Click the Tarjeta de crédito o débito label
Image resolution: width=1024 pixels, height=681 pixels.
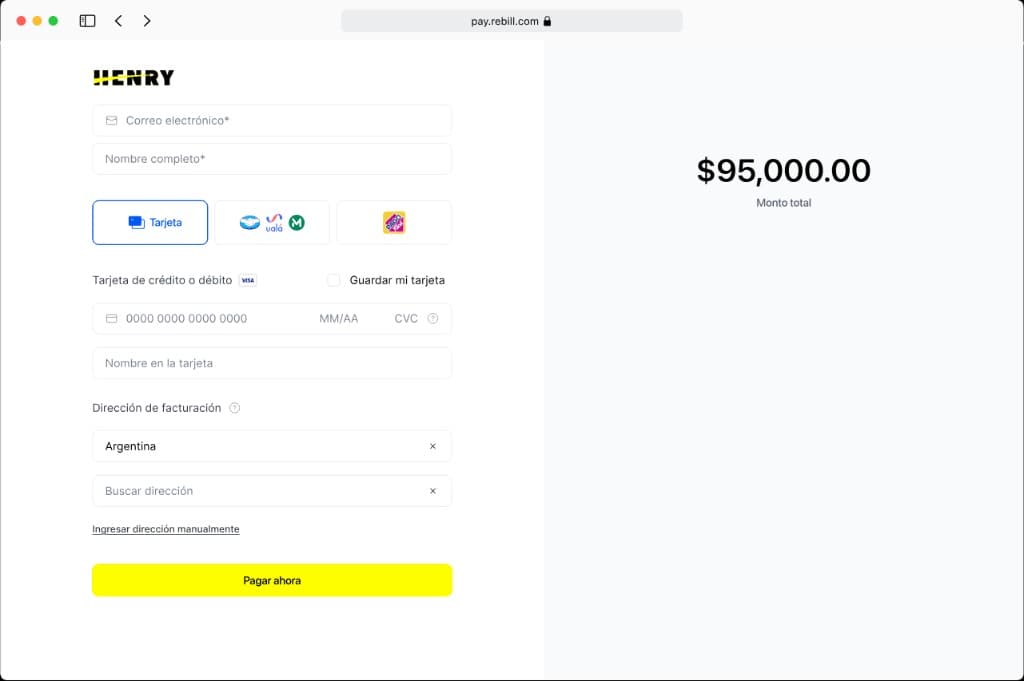point(162,280)
